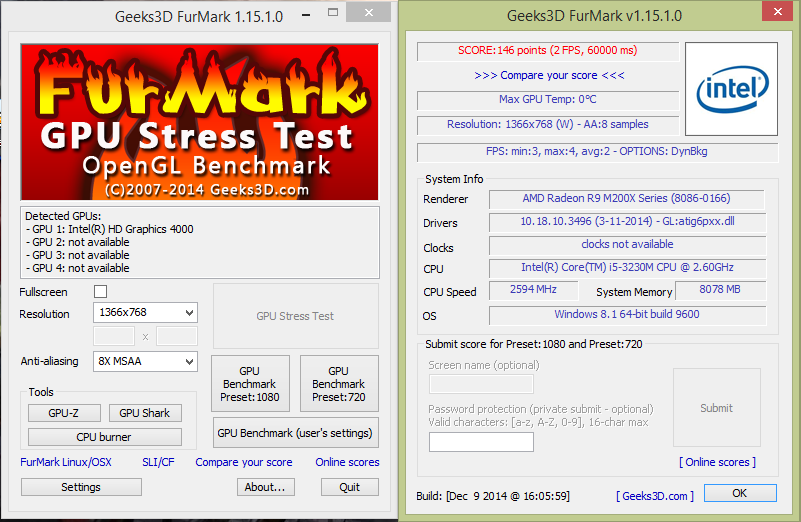The image size is (801, 522).
Task: Close the FurMark results window
Action: point(777,11)
